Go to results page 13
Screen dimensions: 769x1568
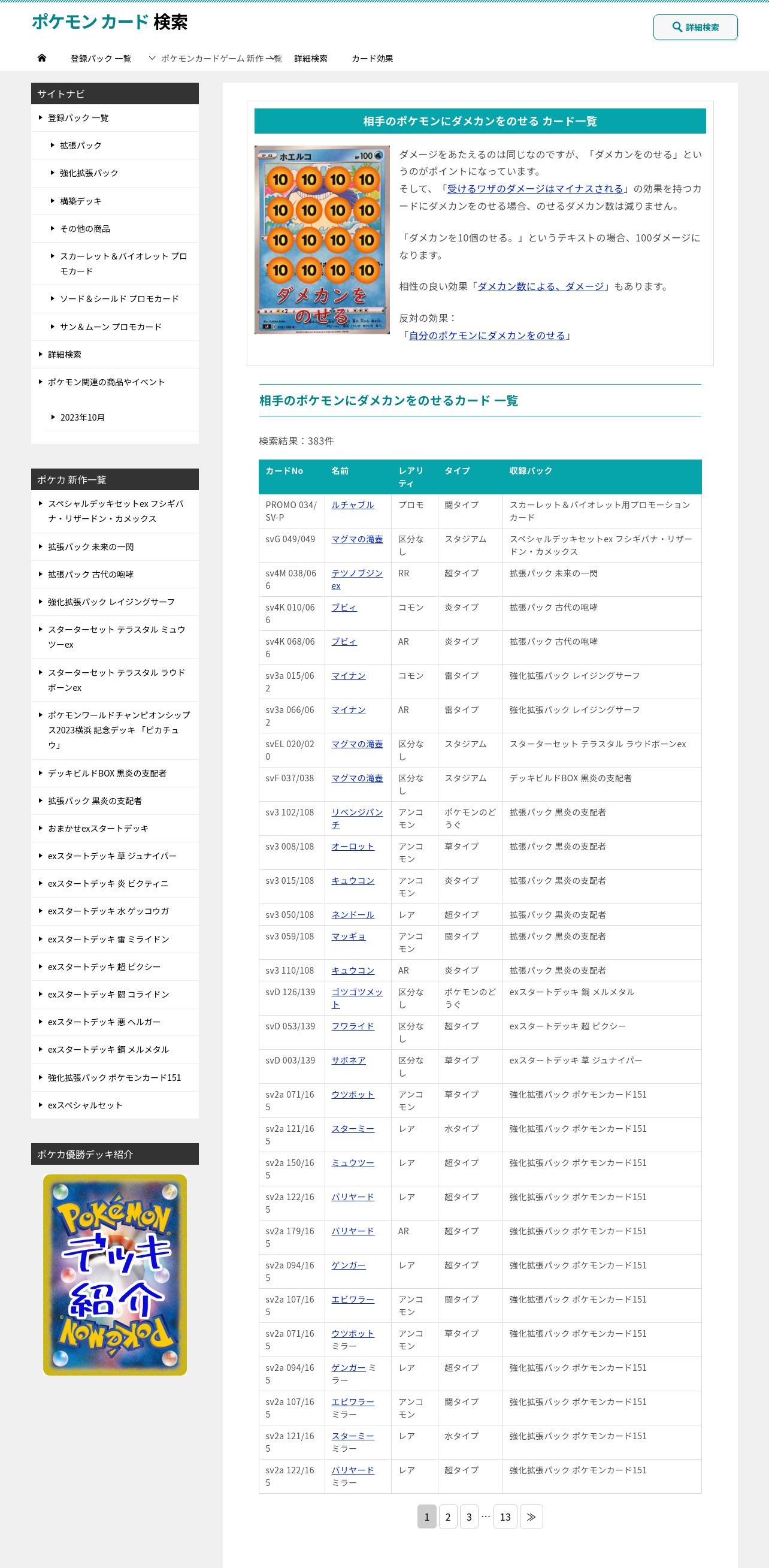(505, 1516)
